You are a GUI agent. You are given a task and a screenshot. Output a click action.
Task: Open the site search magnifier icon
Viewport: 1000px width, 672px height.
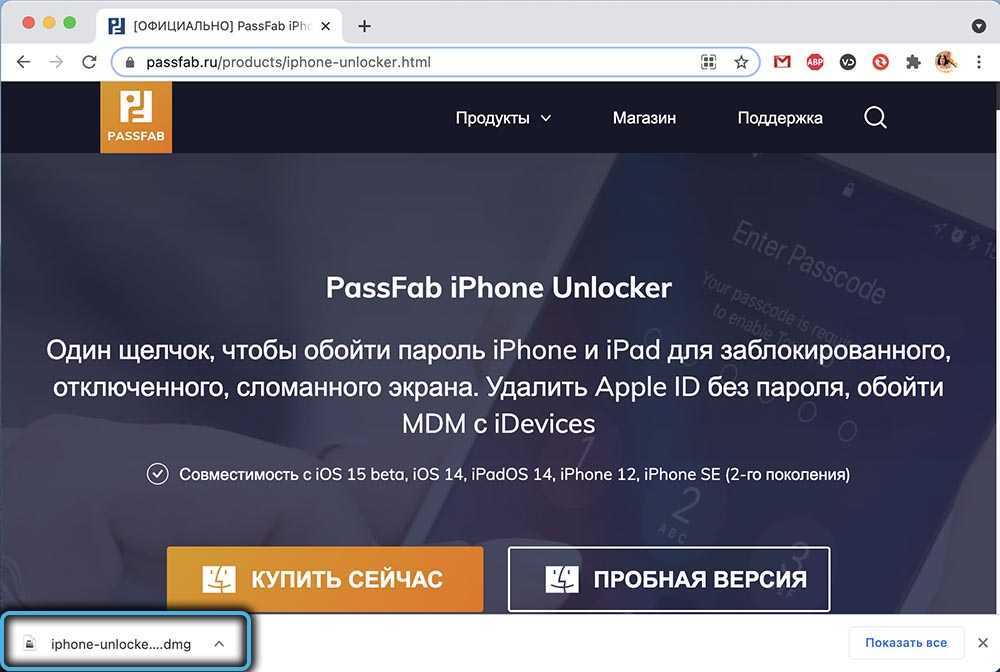875,117
